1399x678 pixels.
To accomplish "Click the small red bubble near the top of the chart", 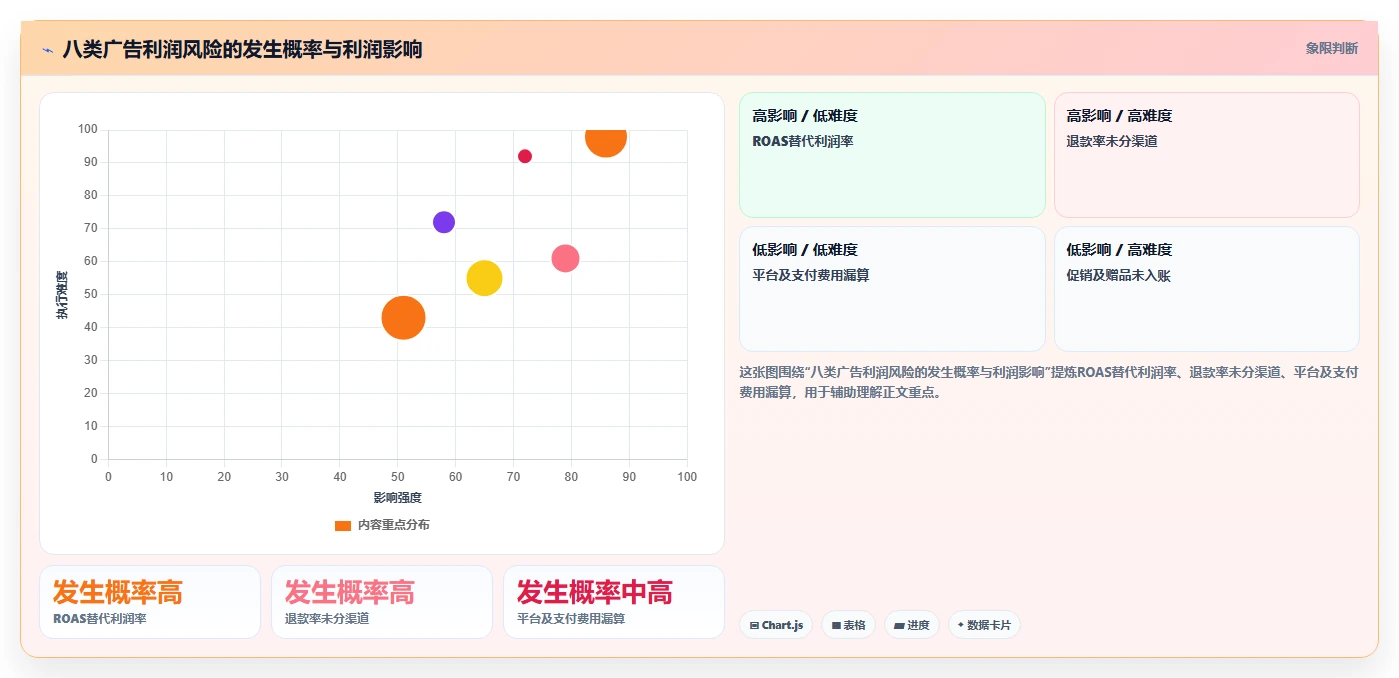I will point(525,156).
